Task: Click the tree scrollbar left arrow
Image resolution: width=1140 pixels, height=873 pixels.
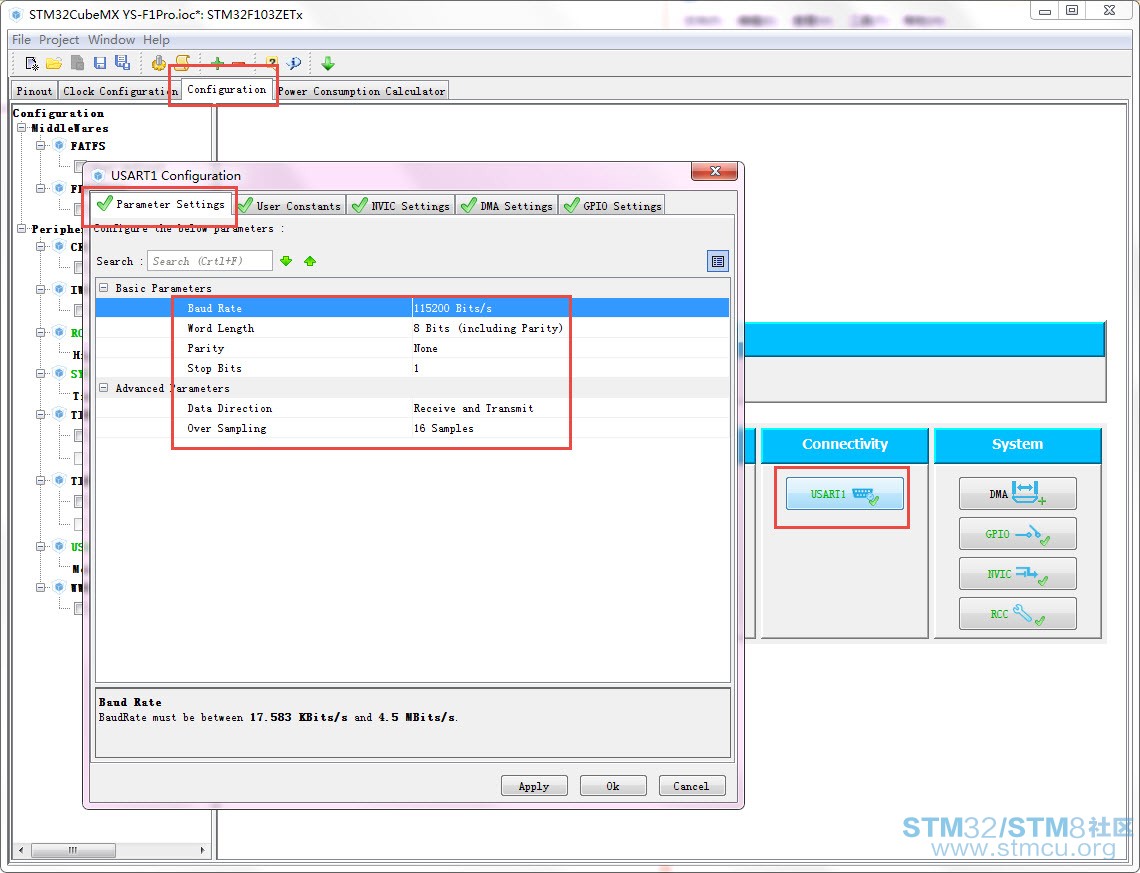Action: click(20, 849)
